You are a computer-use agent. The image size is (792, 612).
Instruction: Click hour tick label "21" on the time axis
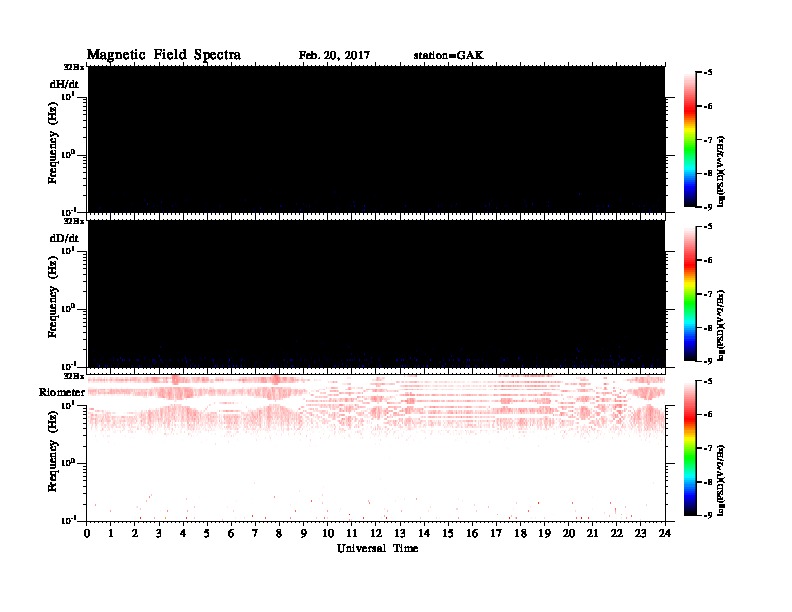(x=592, y=533)
